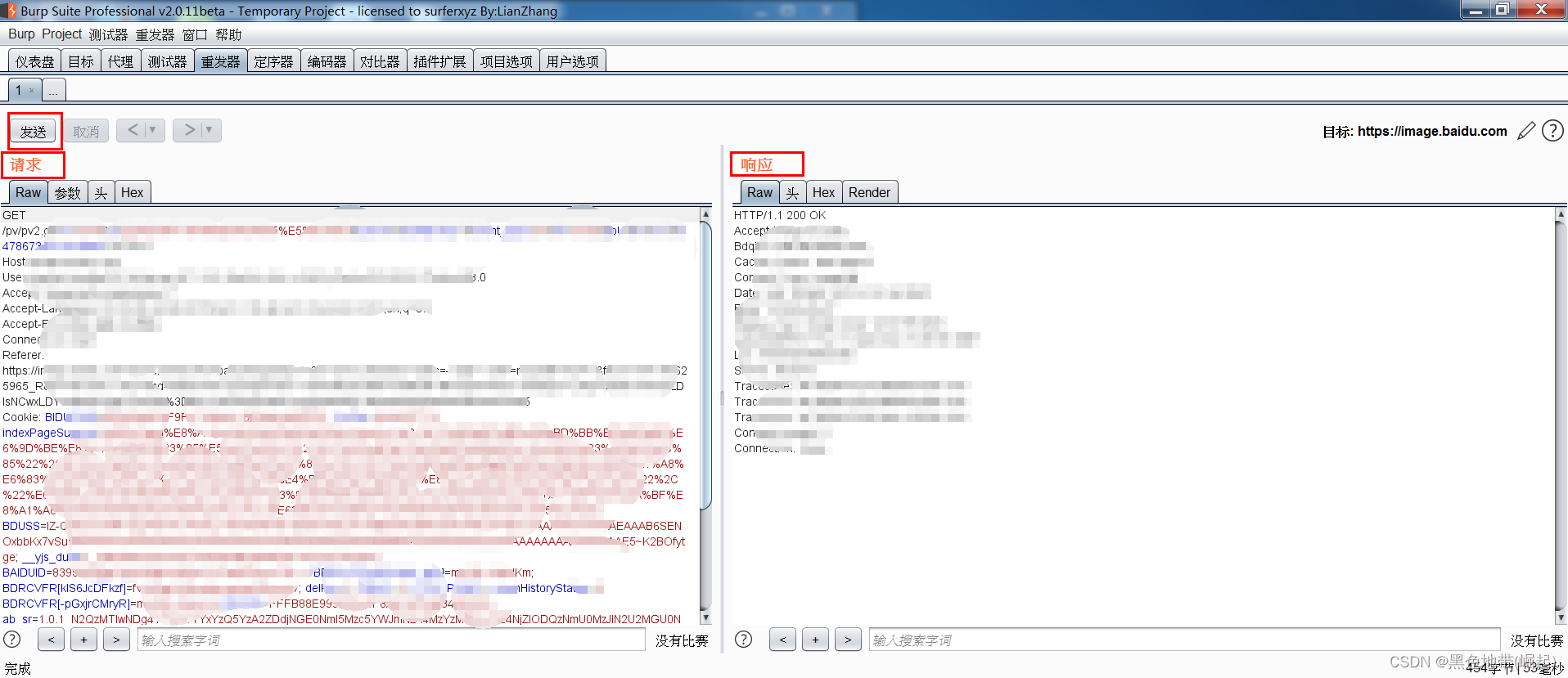Click the request search next-match > button
The height and width of the screenshot is (678, 1568).
coord(116,640)
